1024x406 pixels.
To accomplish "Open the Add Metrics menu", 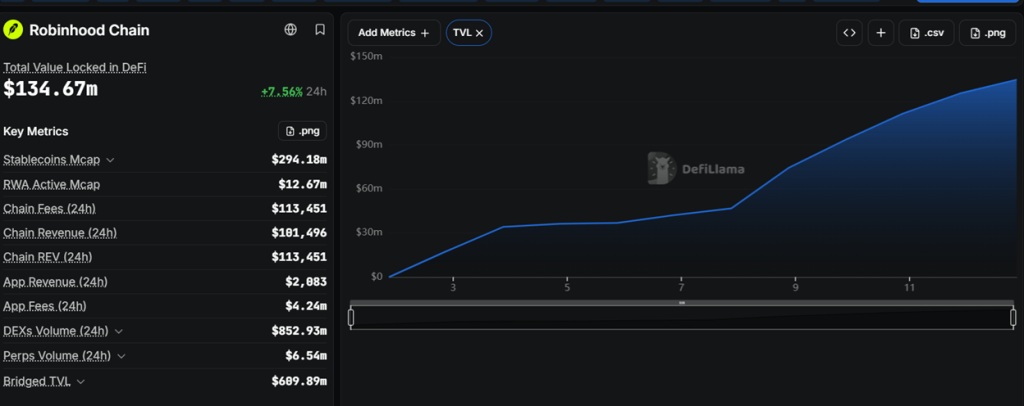I will point(394,33).
